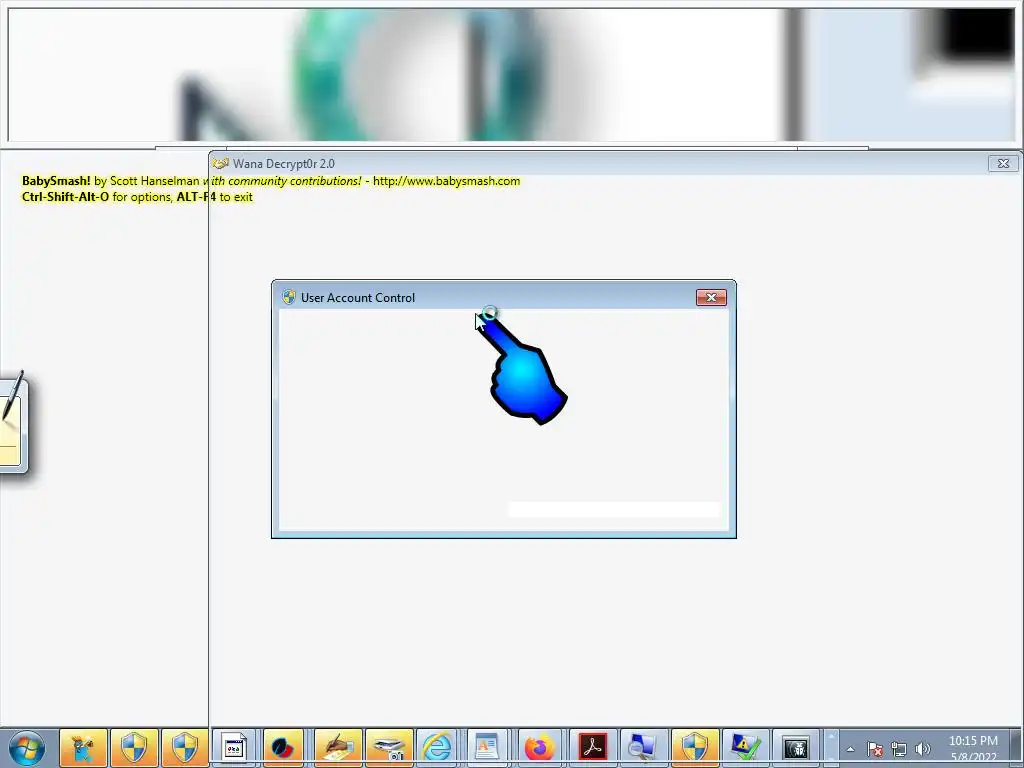Open the document with letter A taskbar app

tap(488, 748)
